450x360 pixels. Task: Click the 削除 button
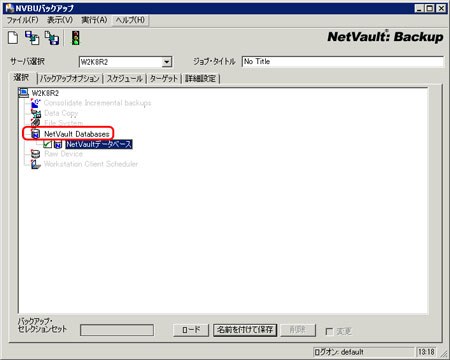pyautogui.click(x=298, y=330)
